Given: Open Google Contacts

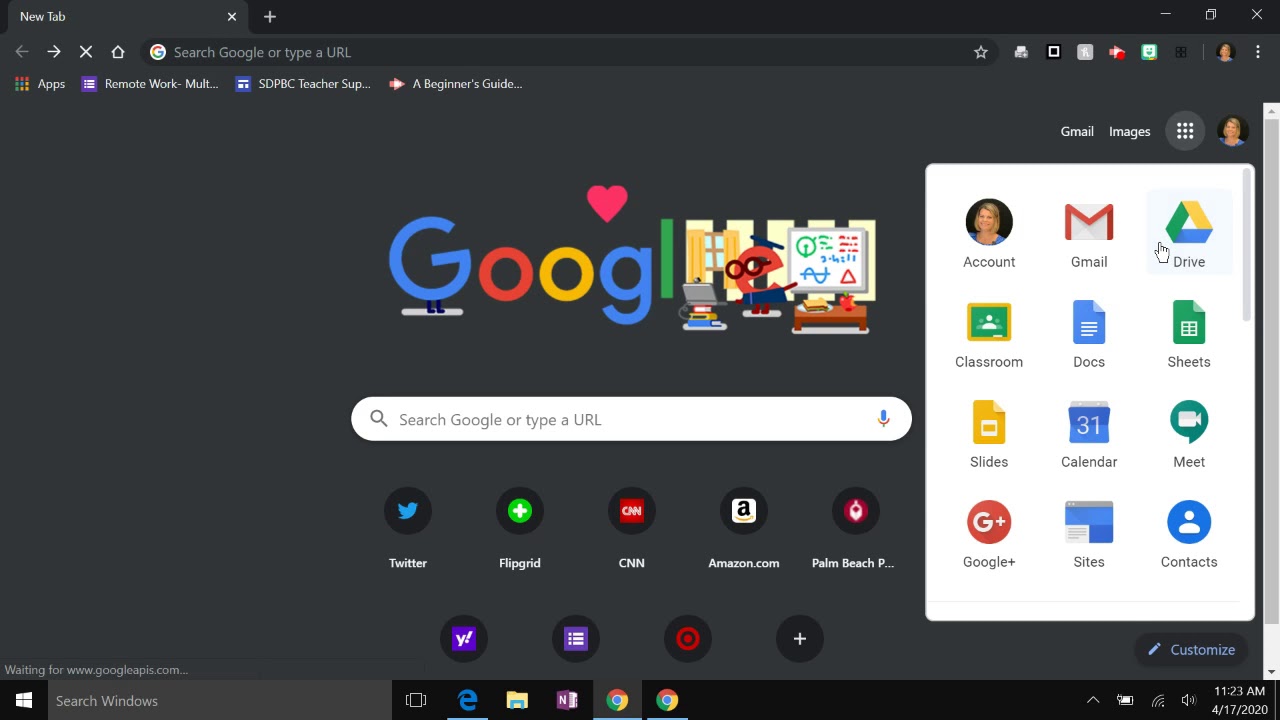Looking at the screenshot, I should (x=1189, y=532).
